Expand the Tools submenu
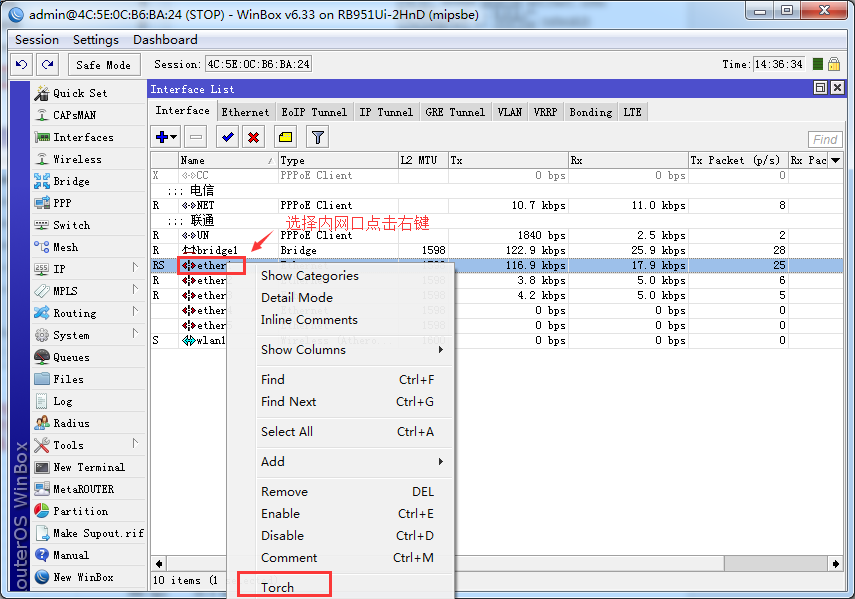This screenshot has height=599, width=855. tap(135, 443)
